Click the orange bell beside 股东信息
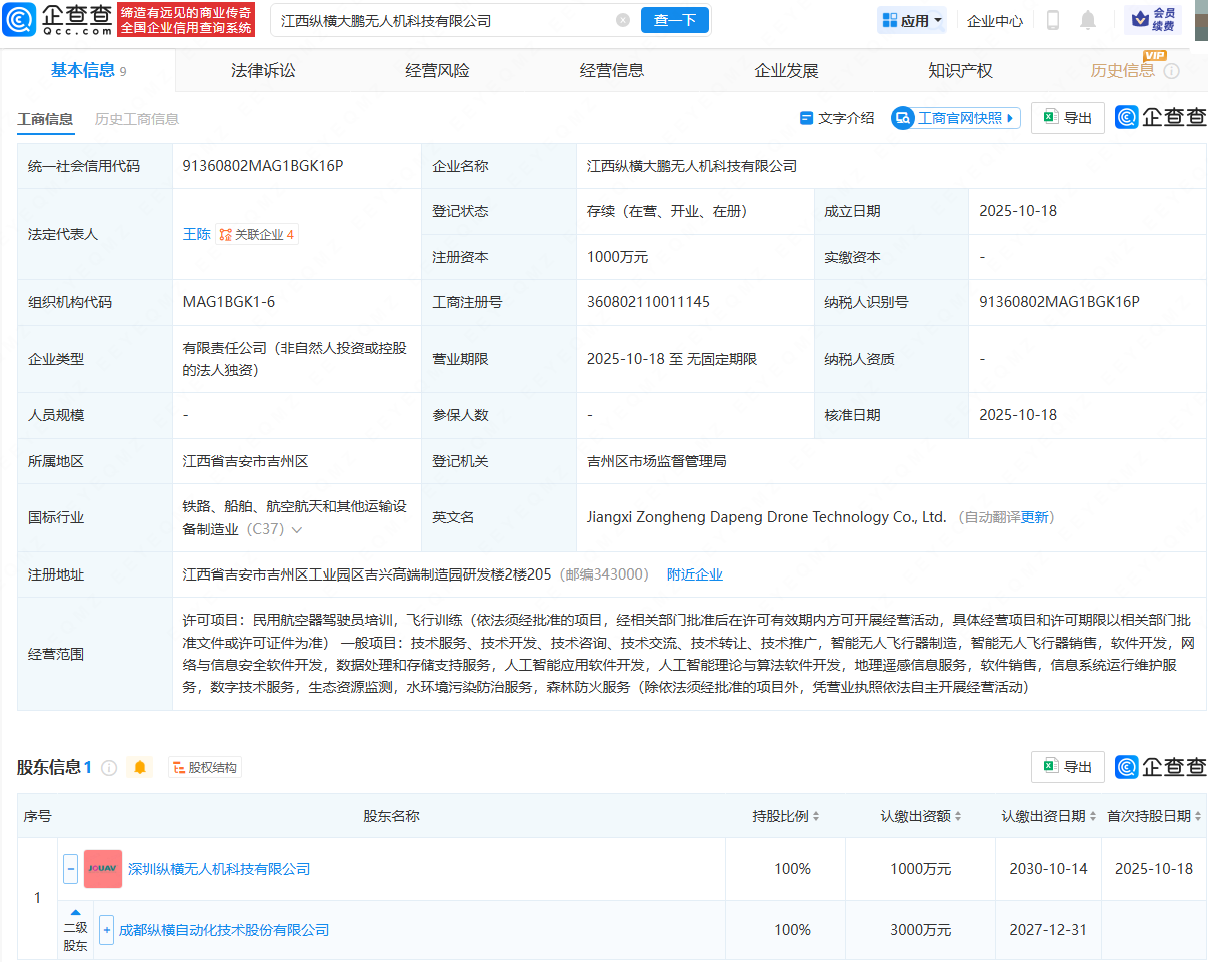This screenshot has height=962, width=1208. pos(140,768)
